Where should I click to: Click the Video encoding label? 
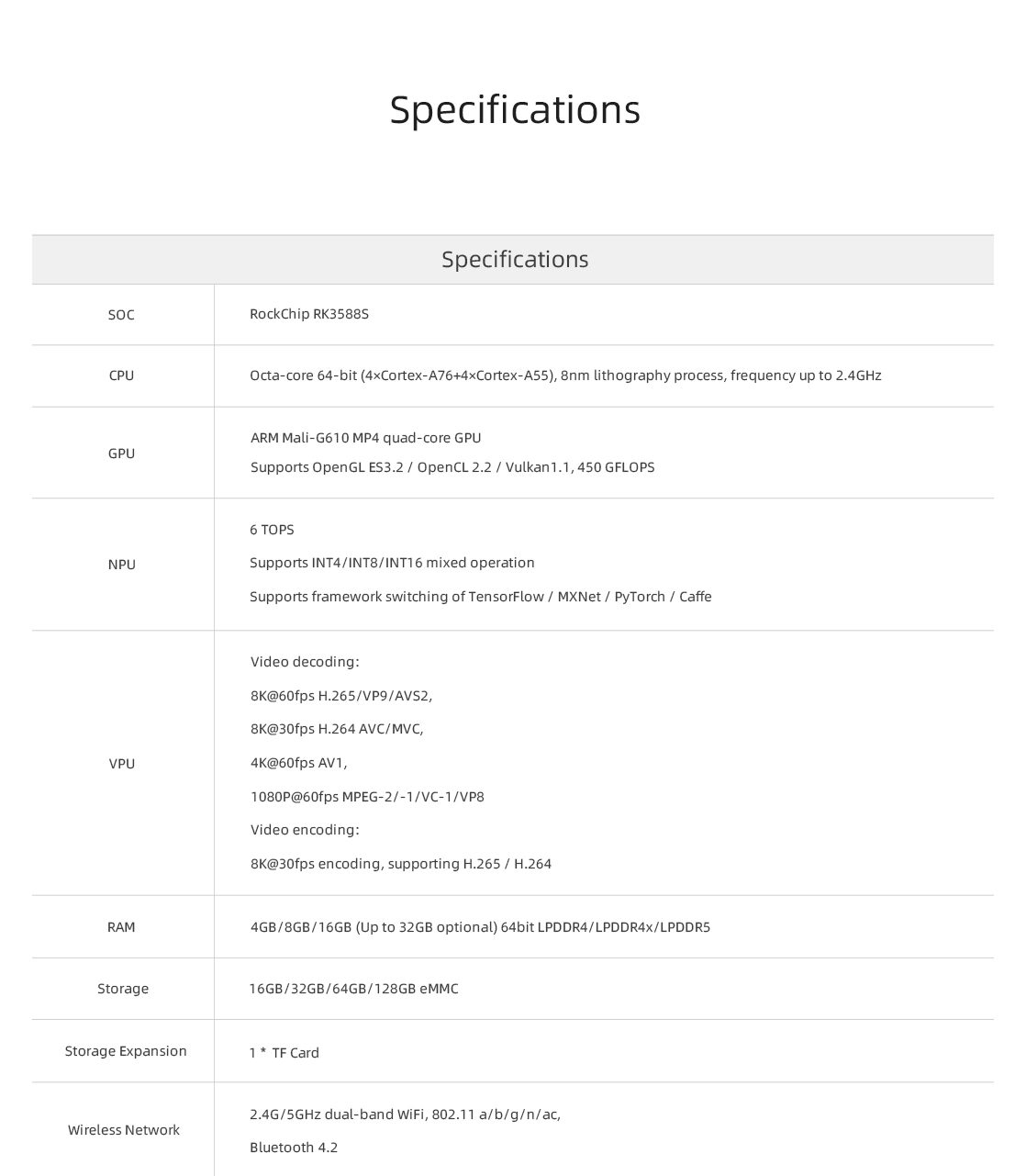point(305,830)
